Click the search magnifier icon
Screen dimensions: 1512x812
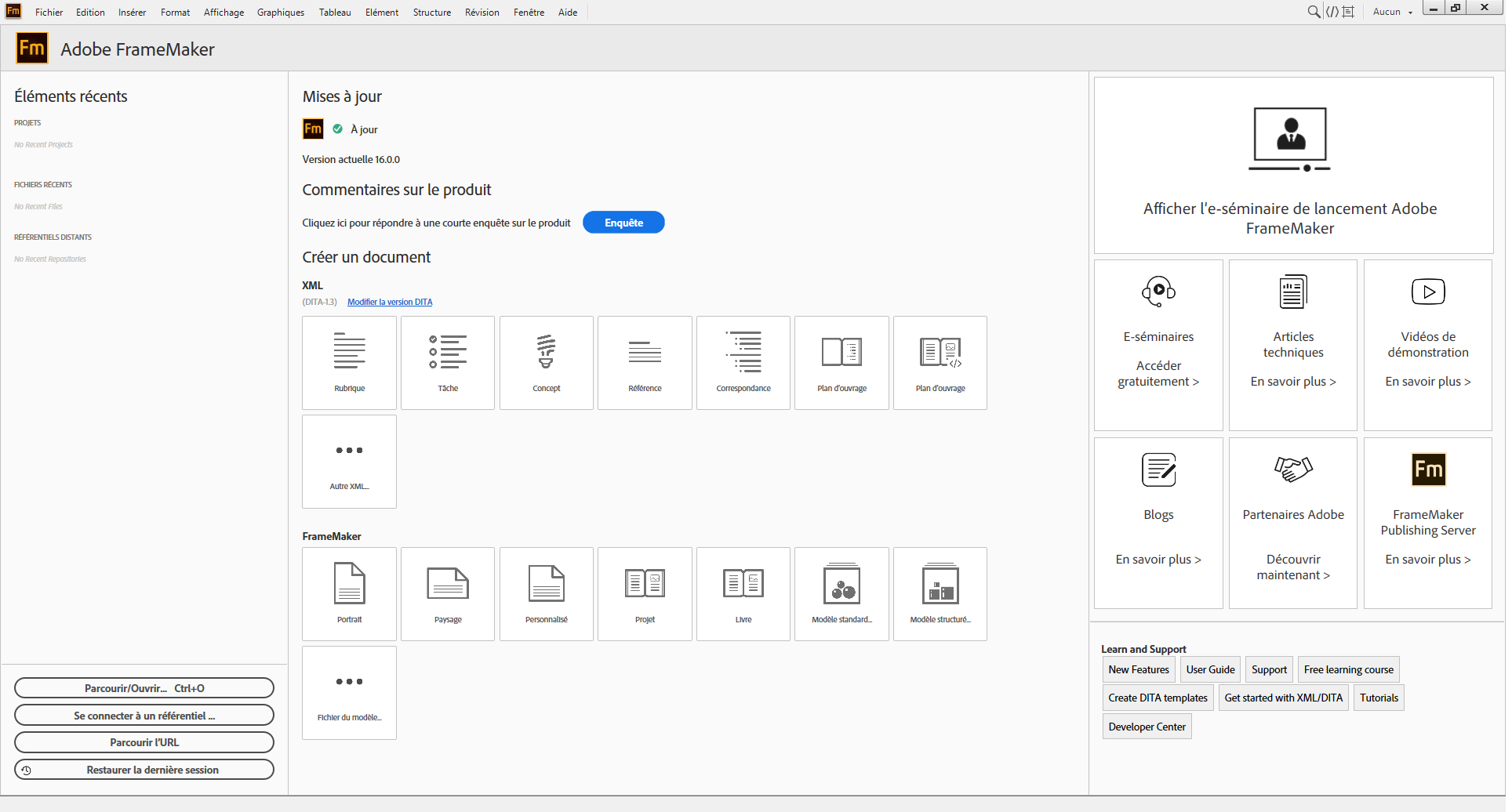[x=1314, y=12]
